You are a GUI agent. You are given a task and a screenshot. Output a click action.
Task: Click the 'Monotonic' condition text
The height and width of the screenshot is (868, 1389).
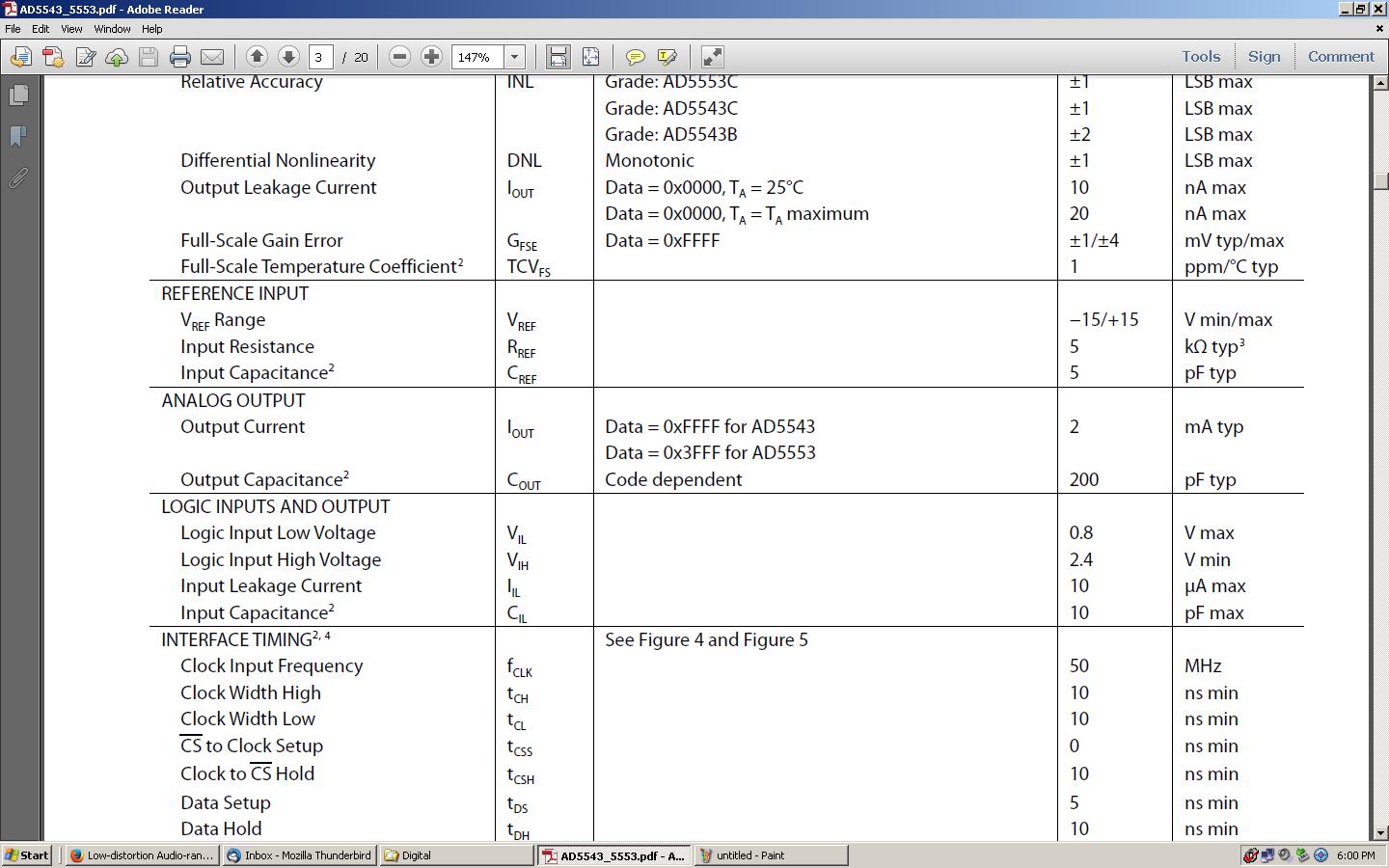point(649,160)
